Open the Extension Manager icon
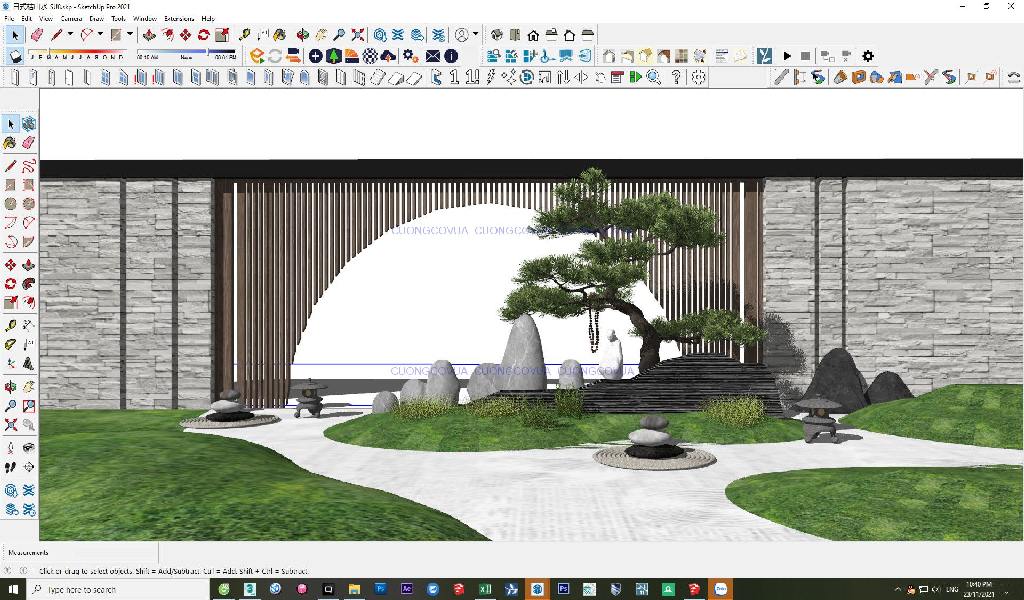This screenshot has width=1024, height=600. pos(436,35)
